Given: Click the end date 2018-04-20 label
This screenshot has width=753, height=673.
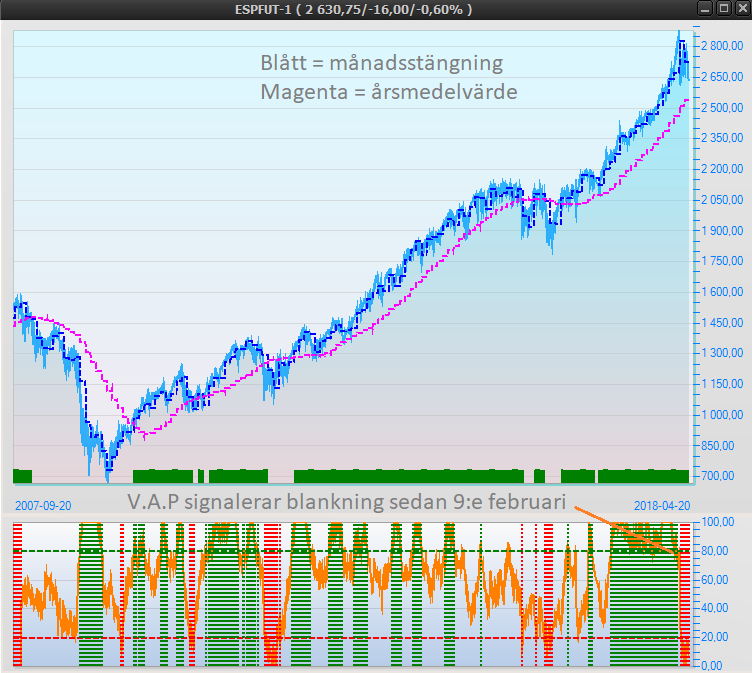Looking at the screenshot, I should 662,506.
